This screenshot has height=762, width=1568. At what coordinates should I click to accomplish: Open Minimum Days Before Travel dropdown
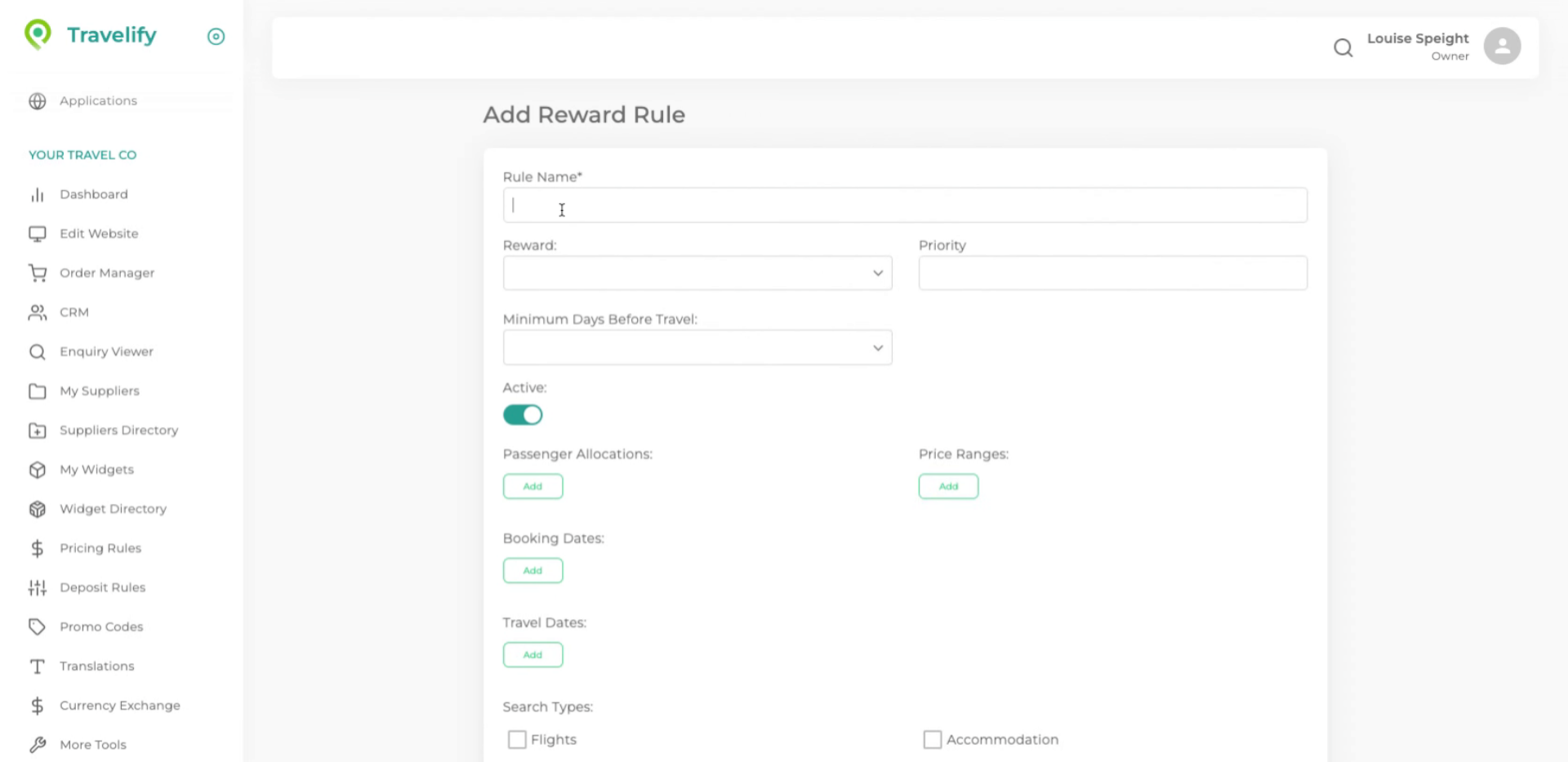click(x=697, y=348)
